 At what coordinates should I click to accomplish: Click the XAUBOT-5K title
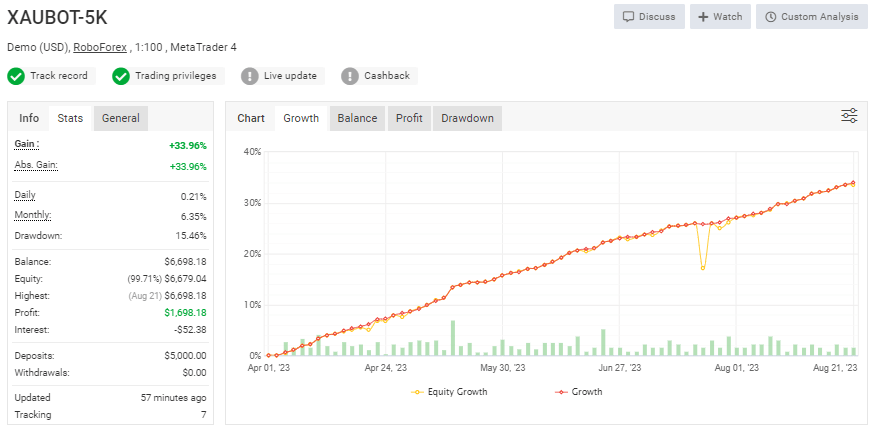click(57, 17)
